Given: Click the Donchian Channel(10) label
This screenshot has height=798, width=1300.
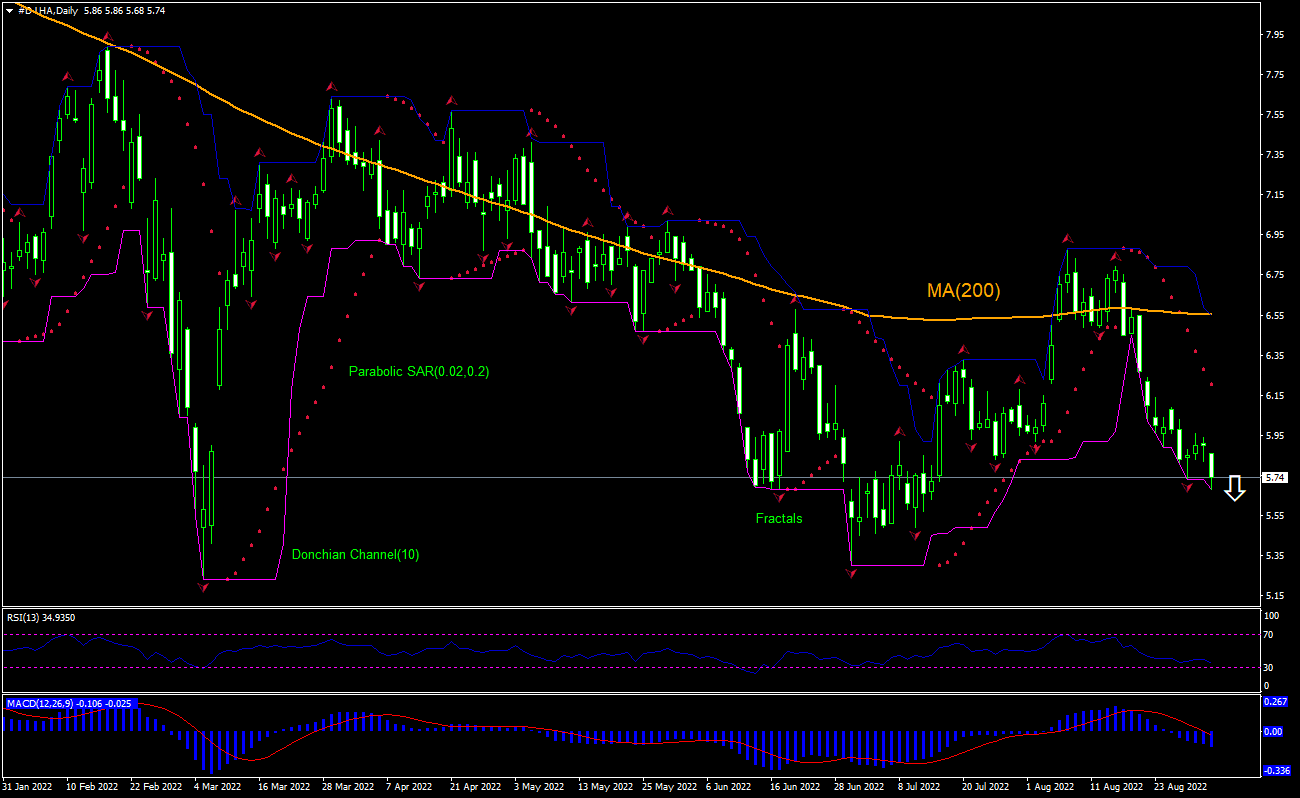Looking at the screenshot, I should [356, 554].
